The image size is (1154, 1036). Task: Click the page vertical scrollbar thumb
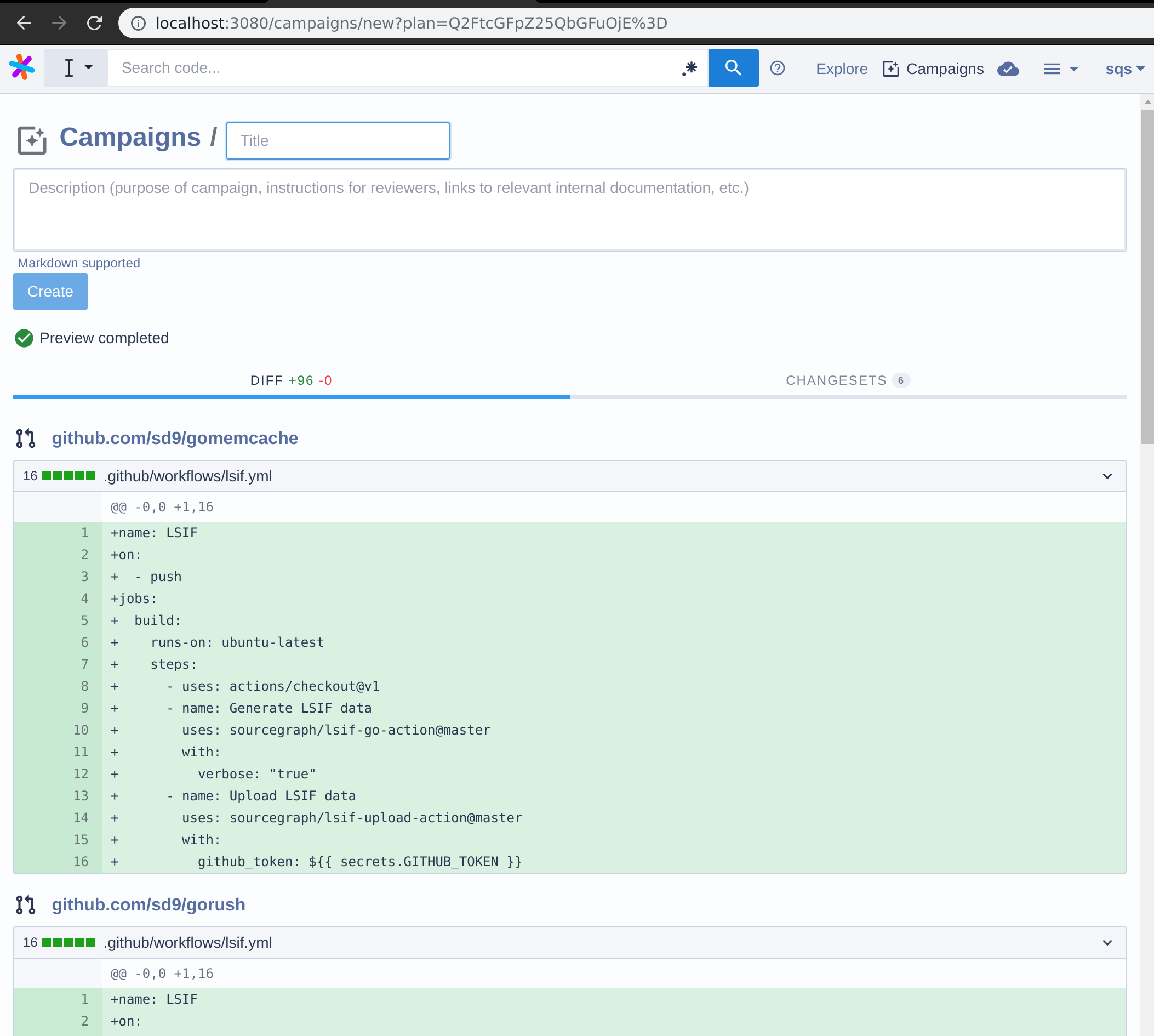pyautogui.click(x=1146, y=276)
